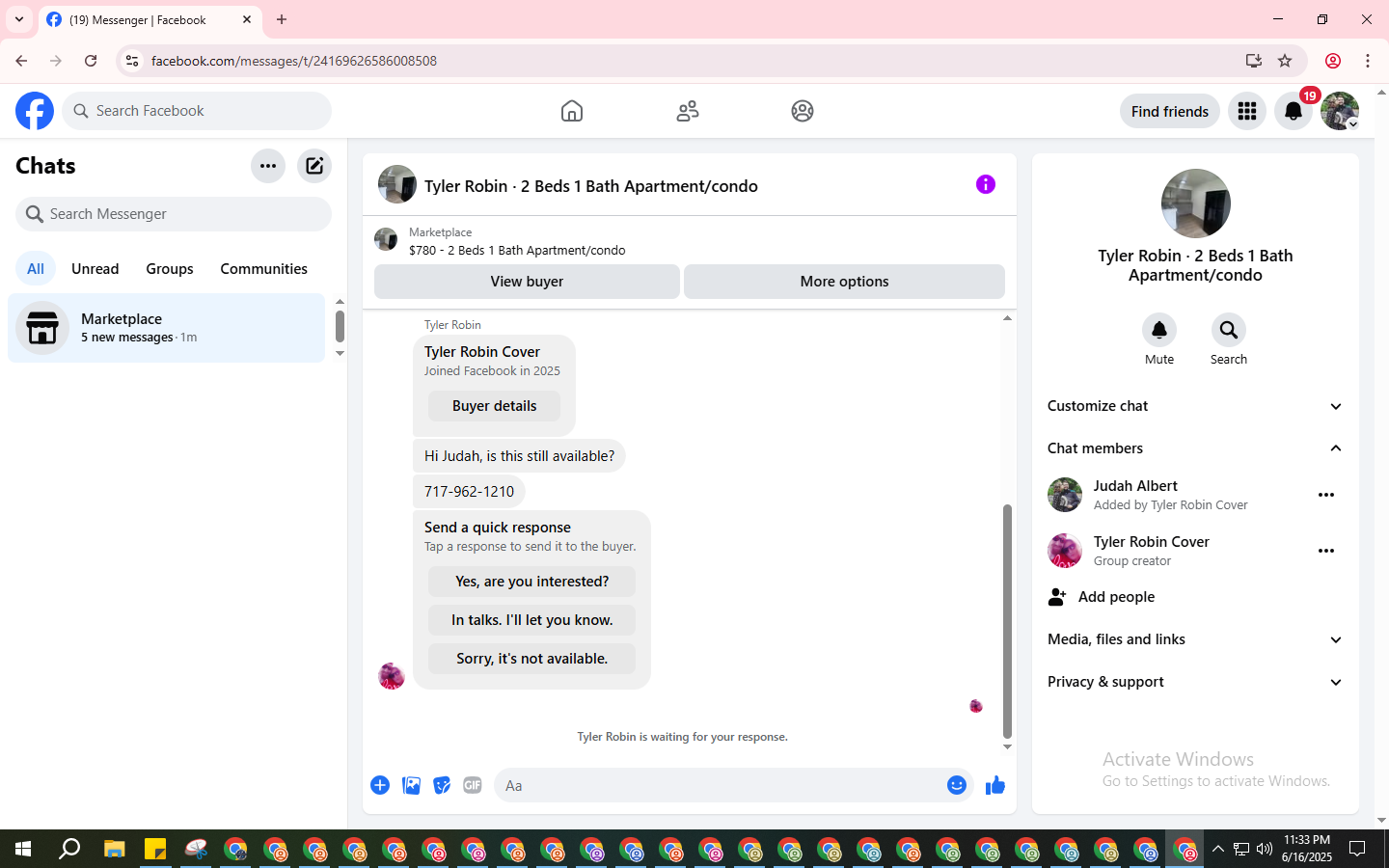Start a new message with compose icon
The height and width of the screenshot is (868, 1389).
pyautogui.click(x=314, y=166)
